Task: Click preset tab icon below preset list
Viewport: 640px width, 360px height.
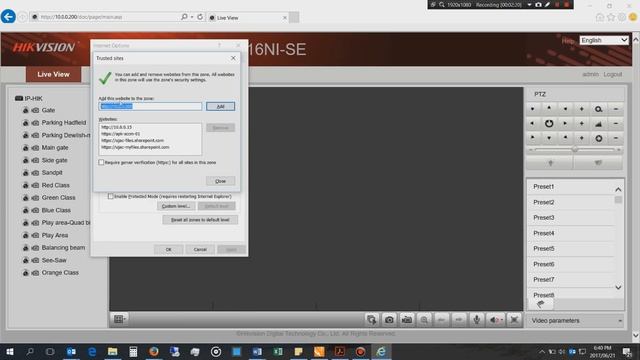Action: [x=541, y=304]
